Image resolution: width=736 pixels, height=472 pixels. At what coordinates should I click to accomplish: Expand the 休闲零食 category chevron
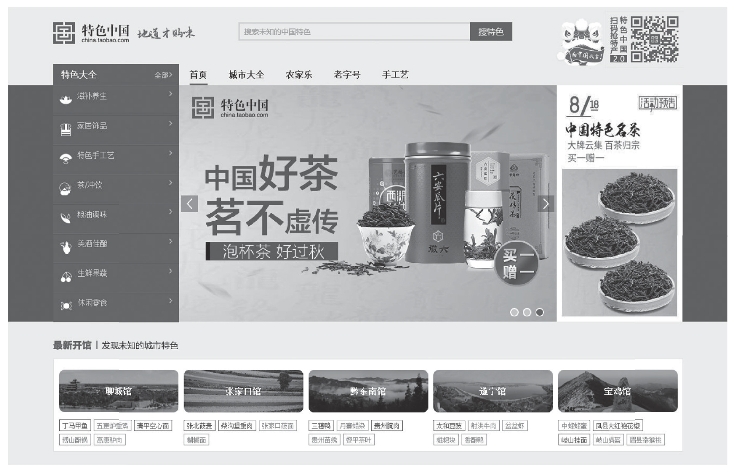(170, 301)
